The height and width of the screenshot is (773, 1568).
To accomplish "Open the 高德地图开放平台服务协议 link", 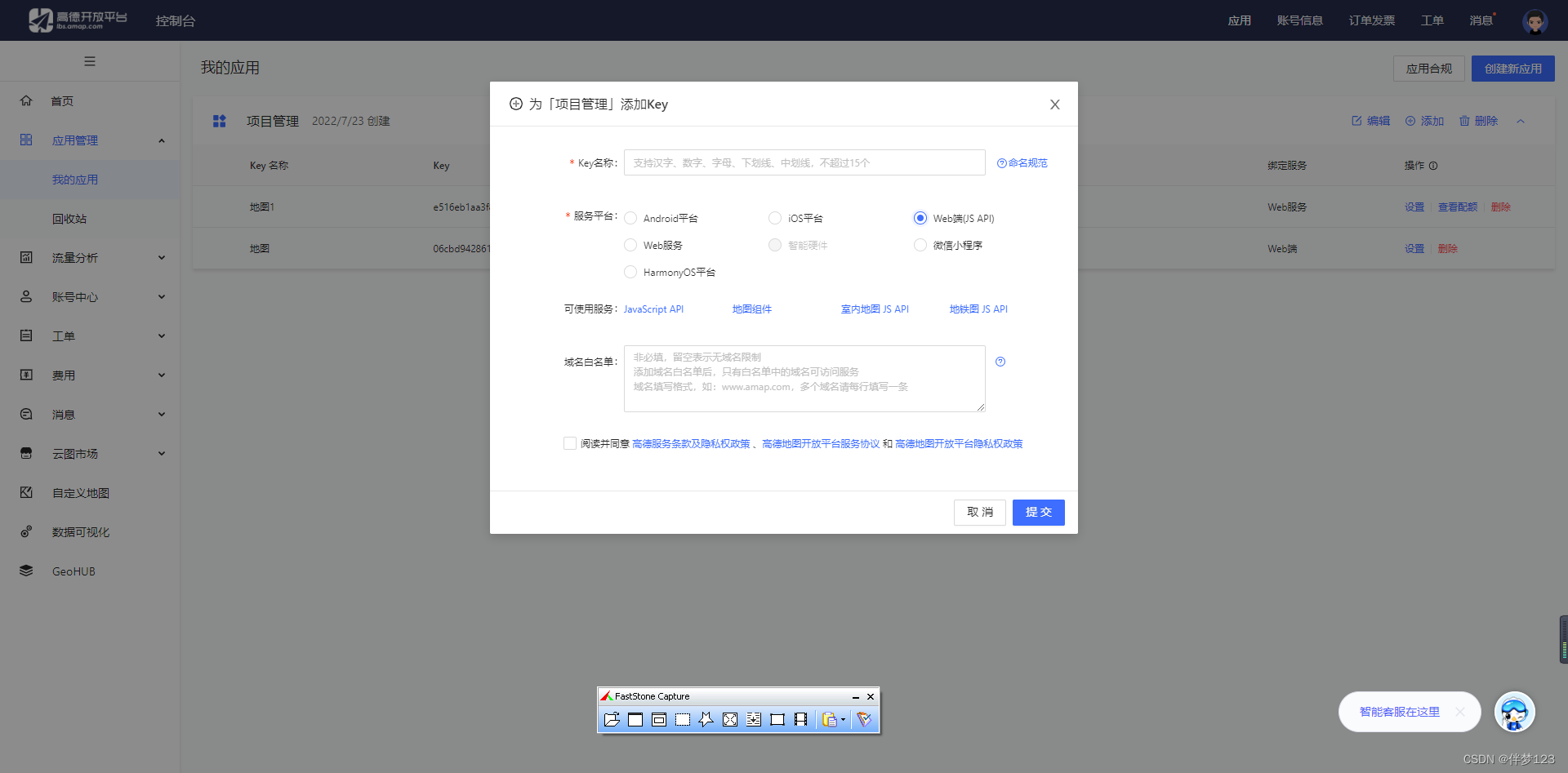I will [x=821, y=444].
